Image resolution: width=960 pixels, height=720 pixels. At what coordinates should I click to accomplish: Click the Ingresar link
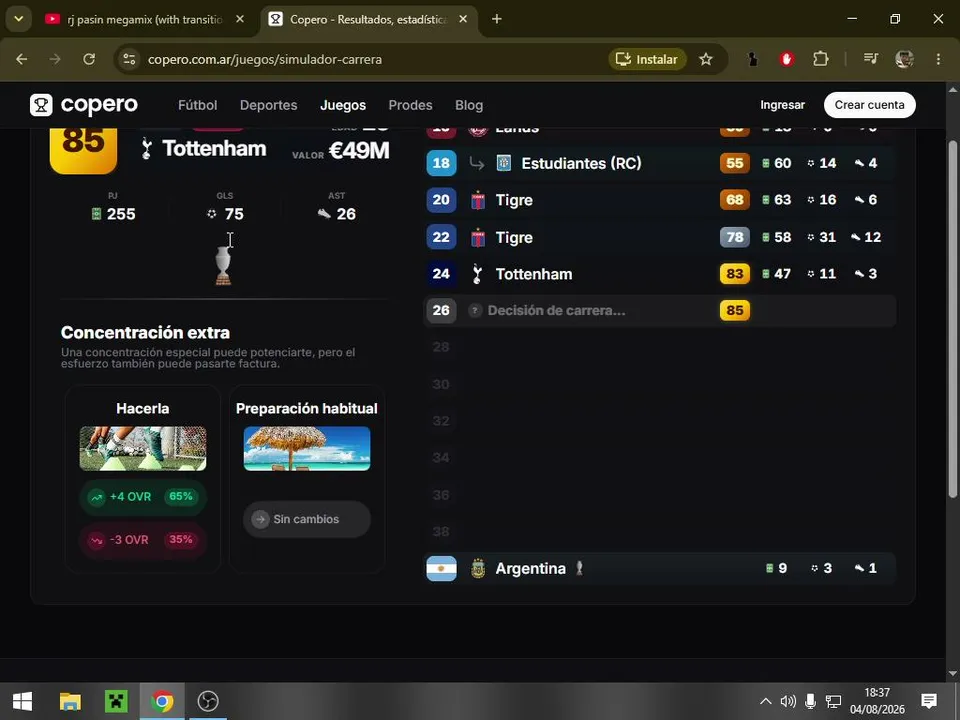pyautogui.click(x=782, y=105)
